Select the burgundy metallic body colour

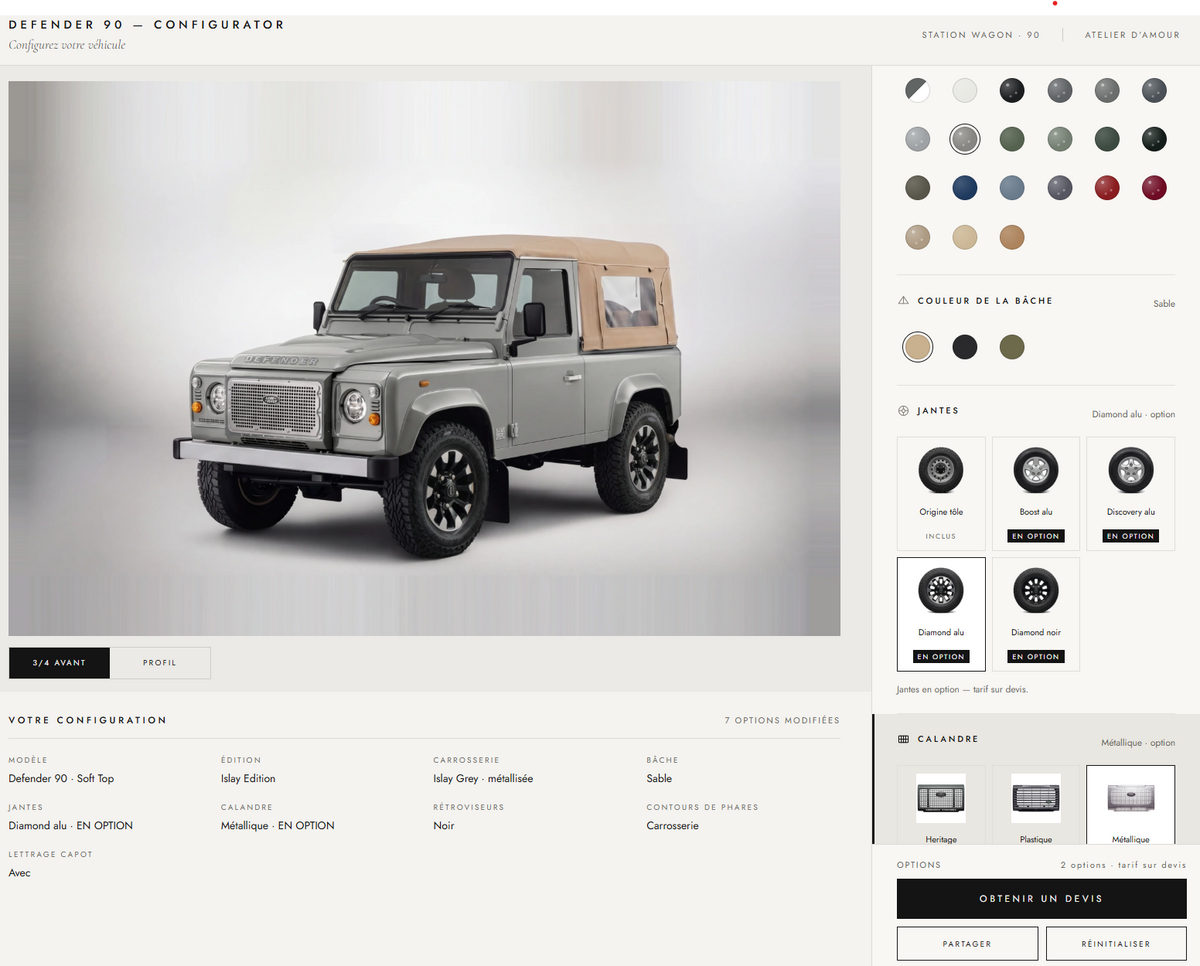point(1154,187)
